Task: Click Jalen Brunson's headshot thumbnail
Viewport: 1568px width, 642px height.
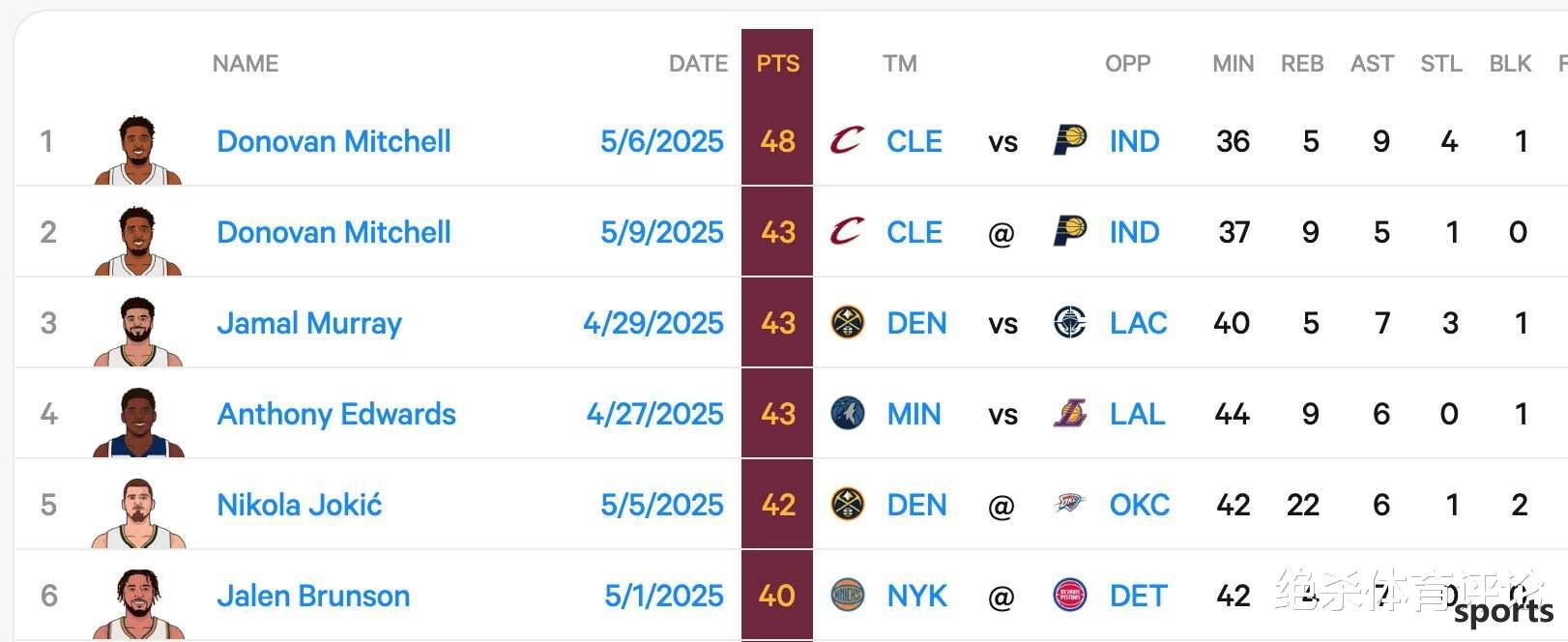Action: click(138, 603)
